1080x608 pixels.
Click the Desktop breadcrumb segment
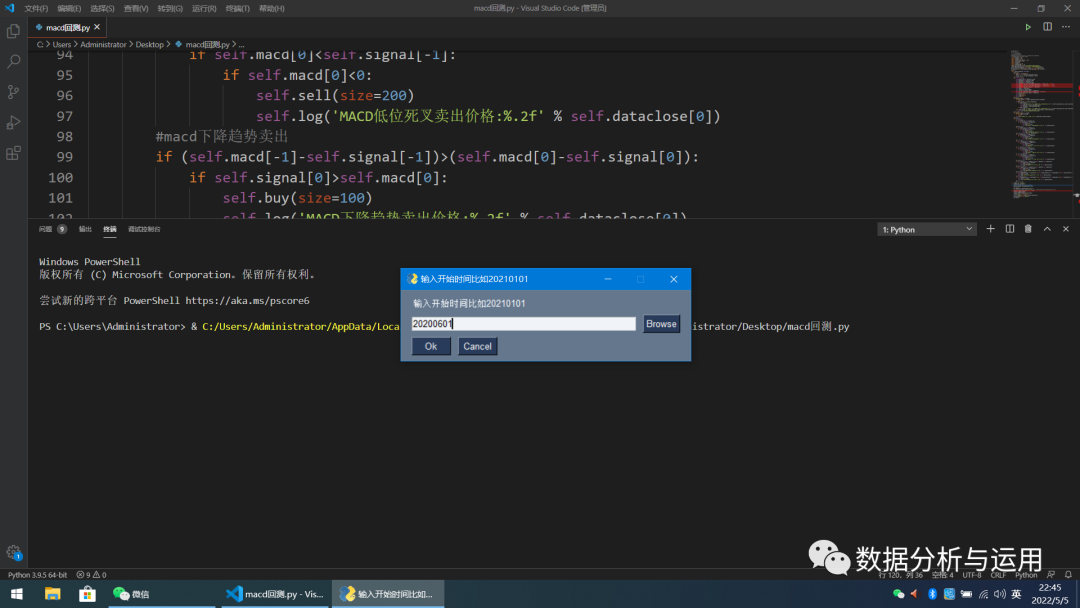[x=149, y=44]
